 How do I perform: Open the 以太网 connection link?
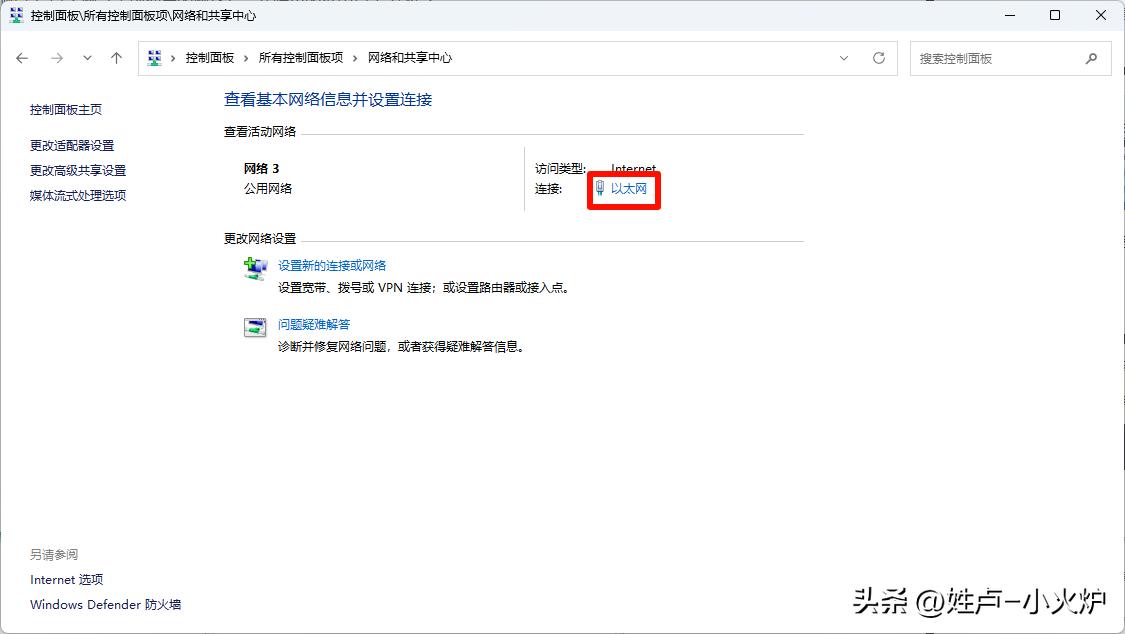(633, 189)
